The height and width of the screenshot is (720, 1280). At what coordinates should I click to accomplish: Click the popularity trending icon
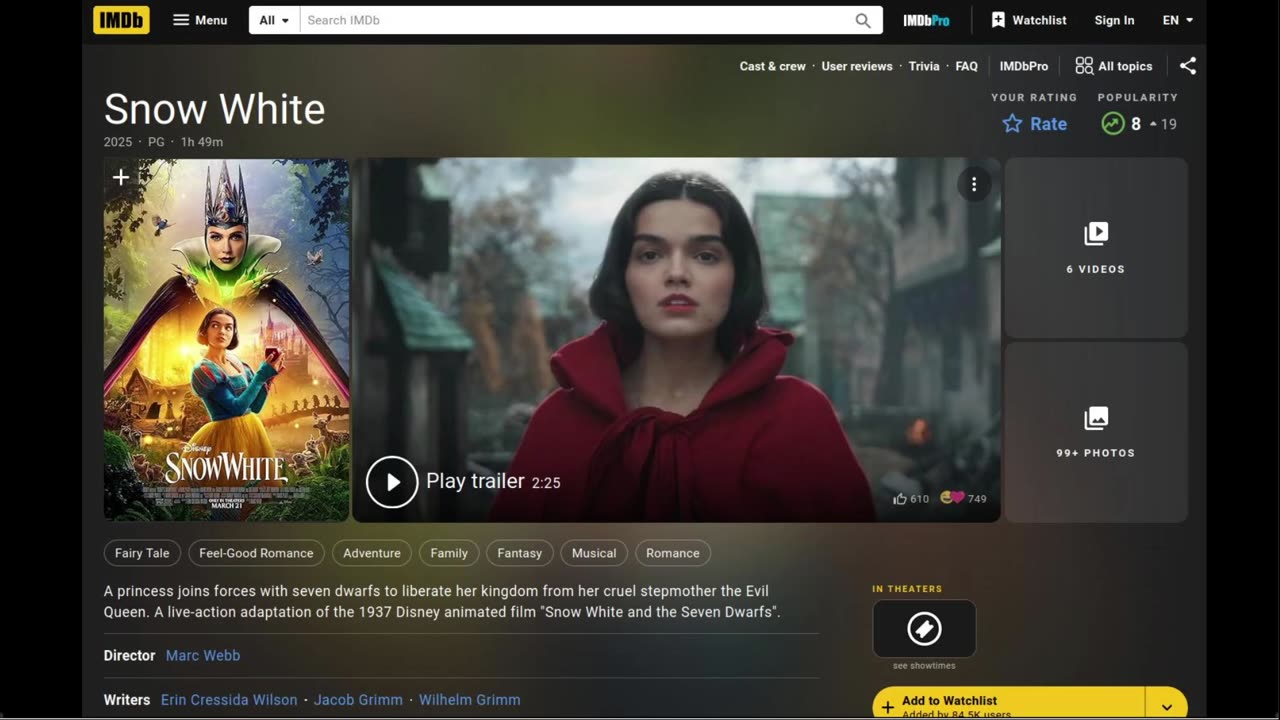point(1113,124)
